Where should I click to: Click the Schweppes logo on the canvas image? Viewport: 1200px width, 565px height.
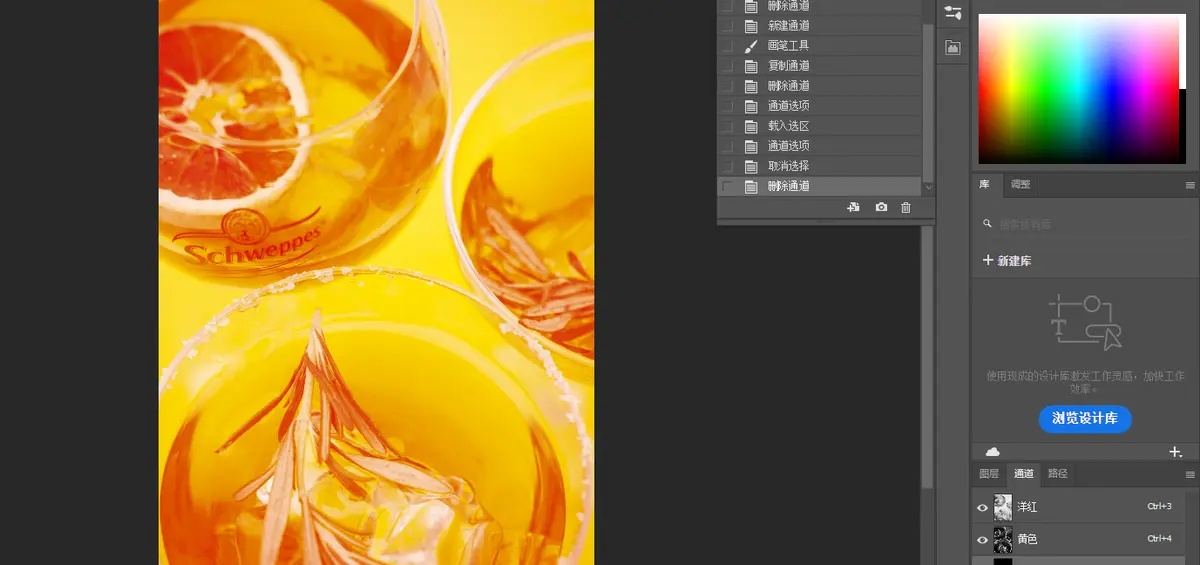[x=247, y=240]
